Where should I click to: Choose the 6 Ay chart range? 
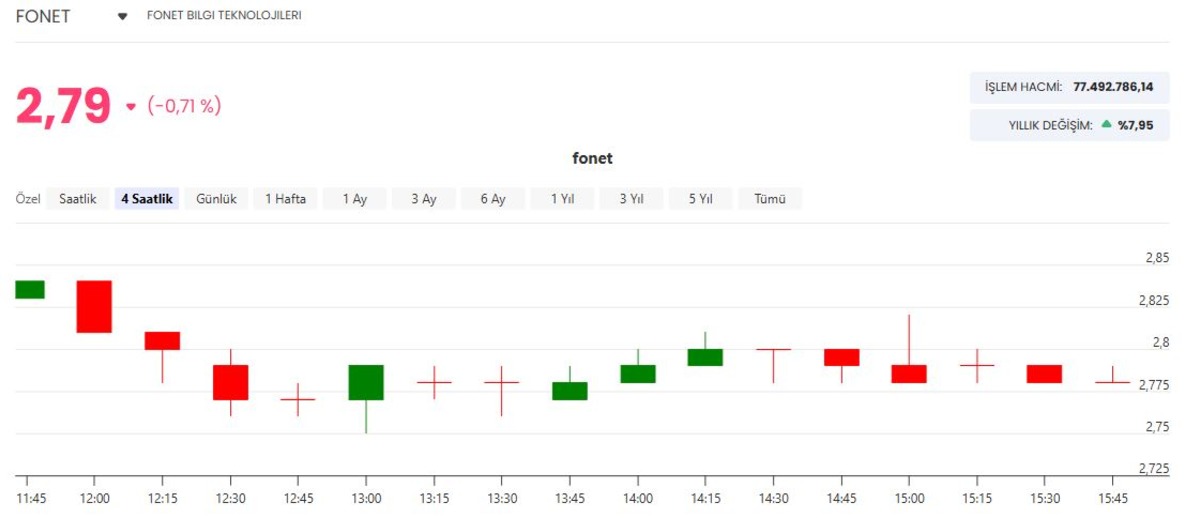click(493, 199)
